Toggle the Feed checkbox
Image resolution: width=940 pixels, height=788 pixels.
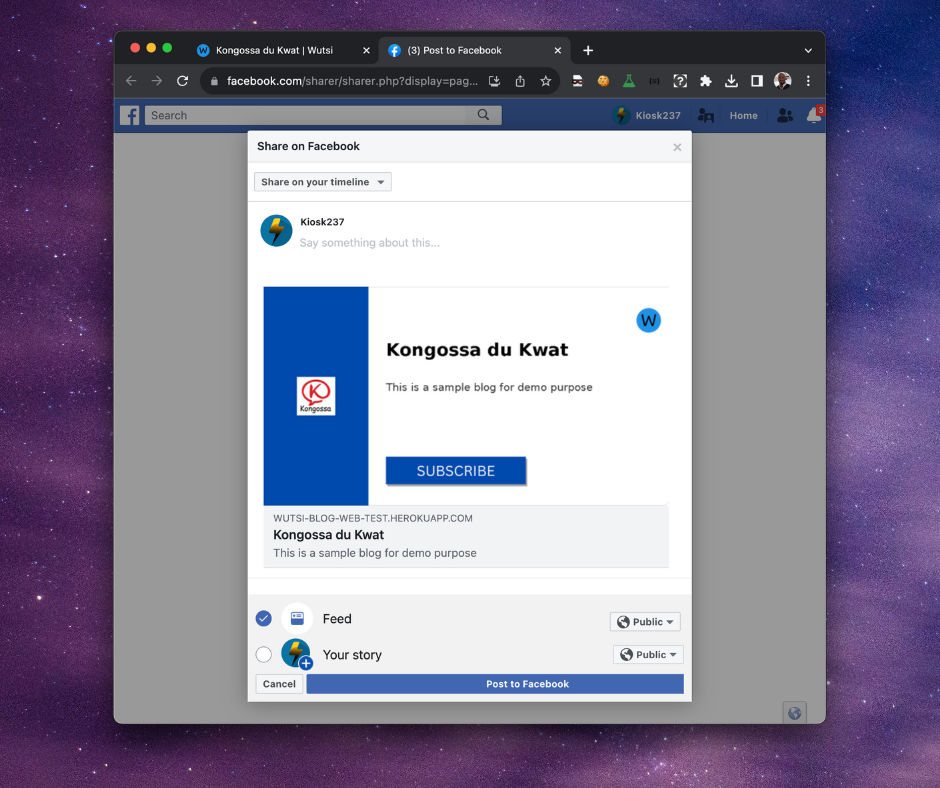(264, 618)
